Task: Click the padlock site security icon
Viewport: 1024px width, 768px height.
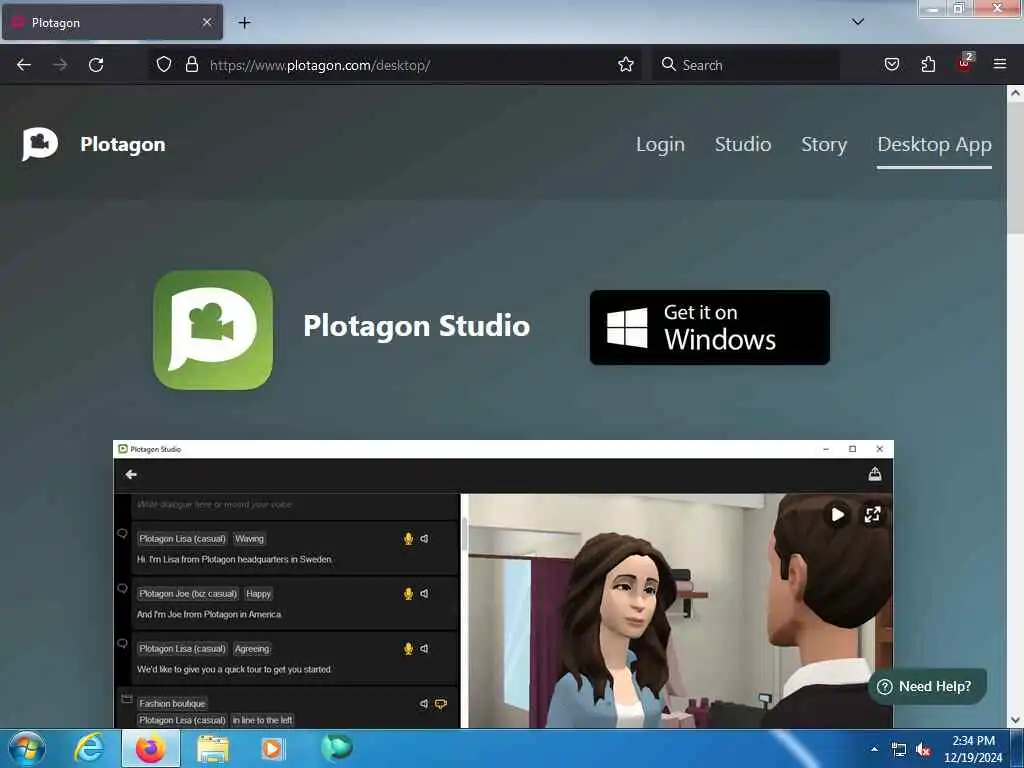Action: point(191,64)
